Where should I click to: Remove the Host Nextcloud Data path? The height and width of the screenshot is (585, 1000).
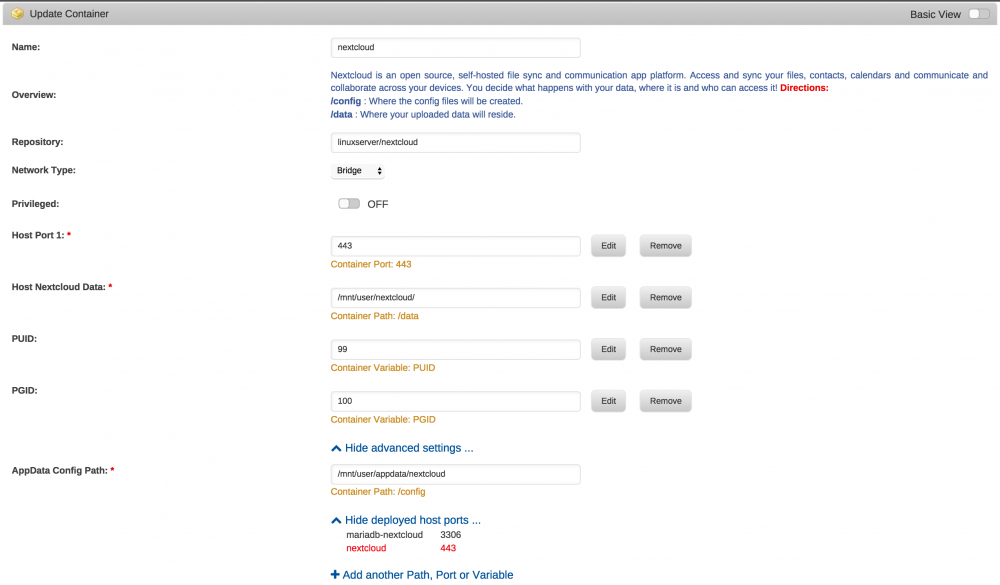point(665,297)
